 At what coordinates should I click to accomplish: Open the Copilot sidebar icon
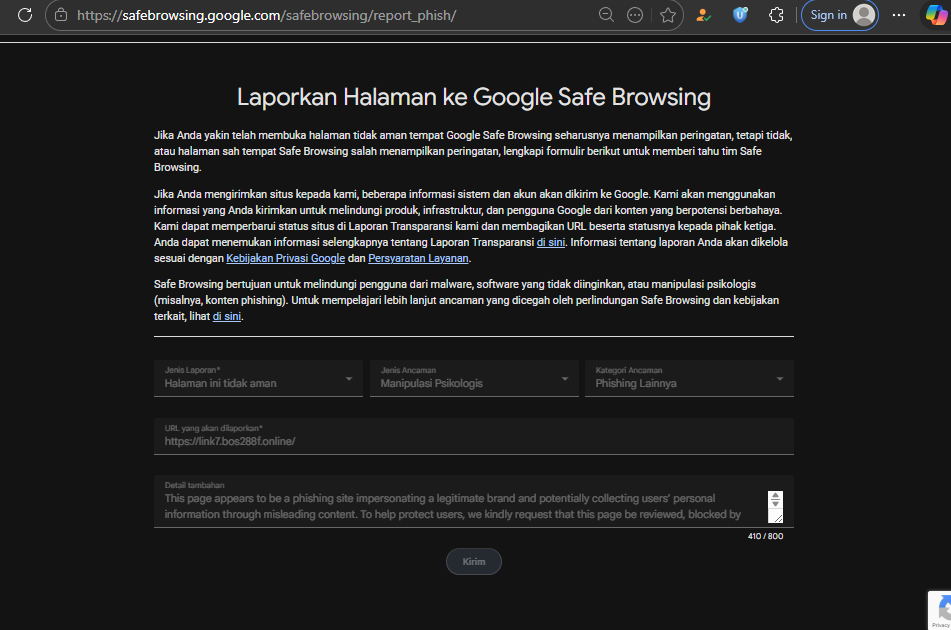coord(937,15)
